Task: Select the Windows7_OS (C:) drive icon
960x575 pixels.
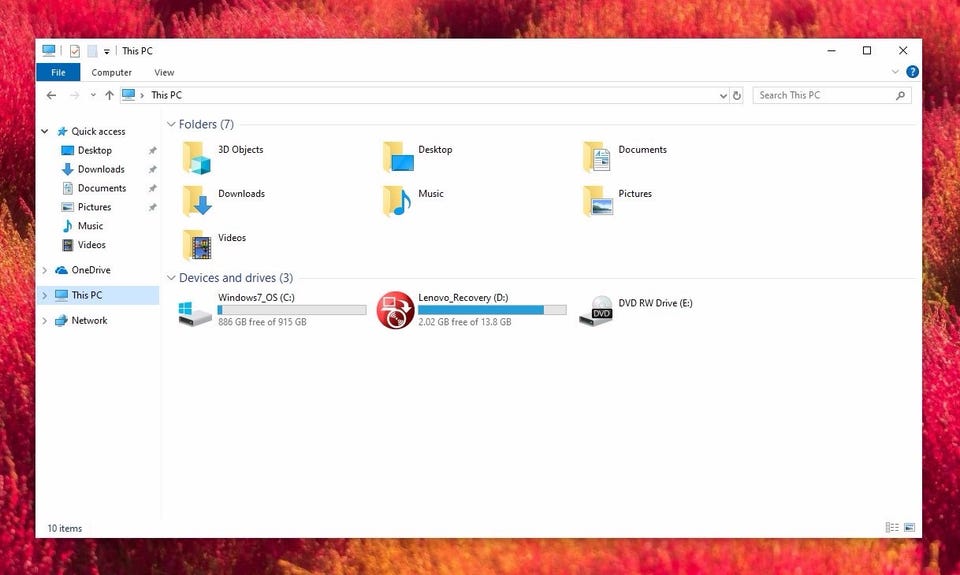Action: [195, 313]
